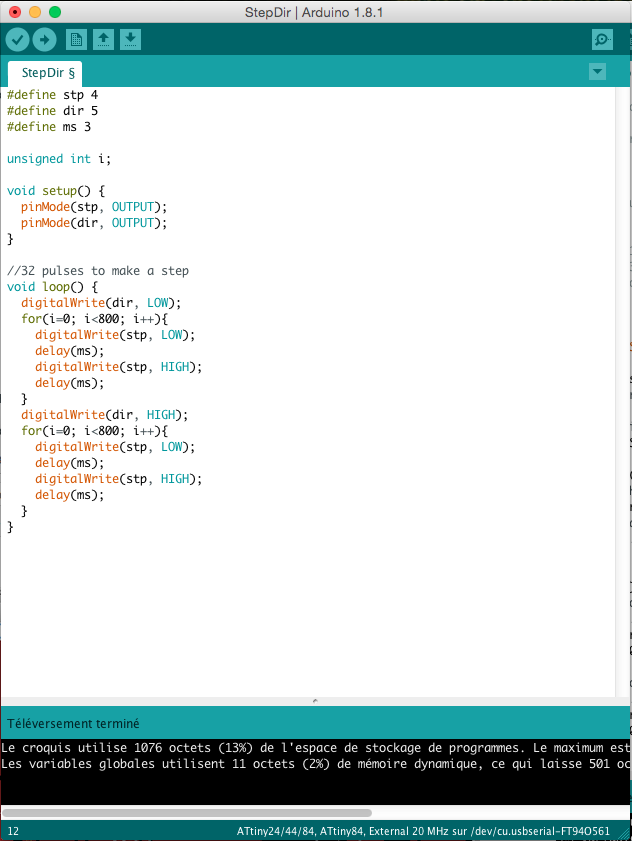632x841 pixels.
Task: Click the Upload arrow icon
Action: pos(45,40)
